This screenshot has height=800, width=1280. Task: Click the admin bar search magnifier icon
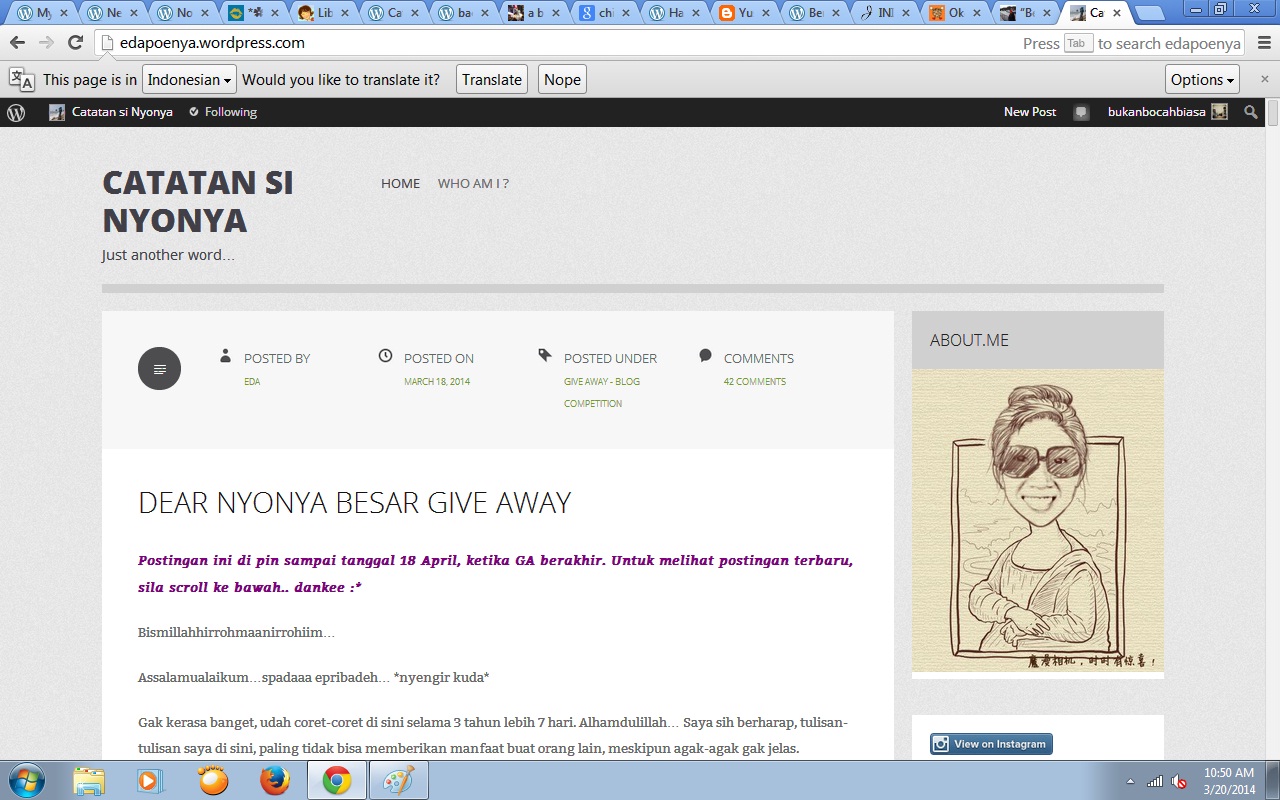[1250, 112]
